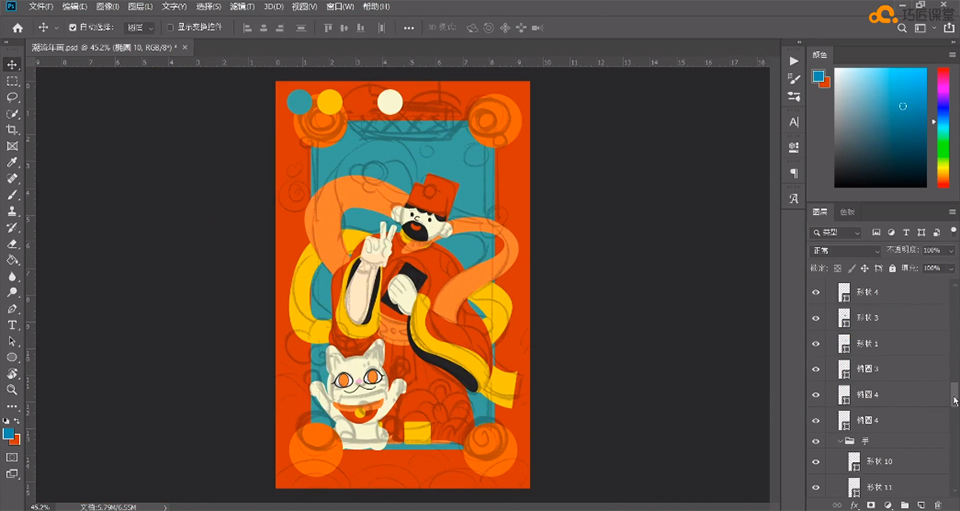Open the Layers panel flyout menu
The width and height of the screenshot is (960, 511).
[x=952, y=212]
